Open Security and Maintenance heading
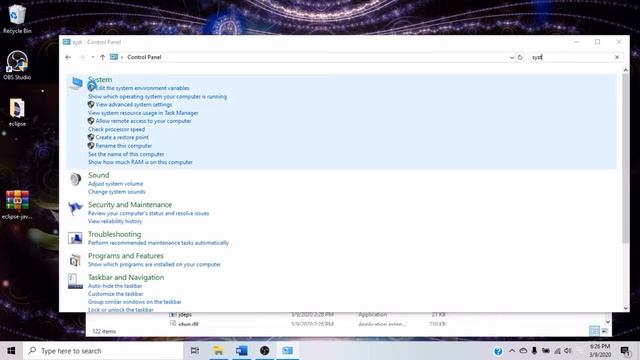 tap(130, 205)
